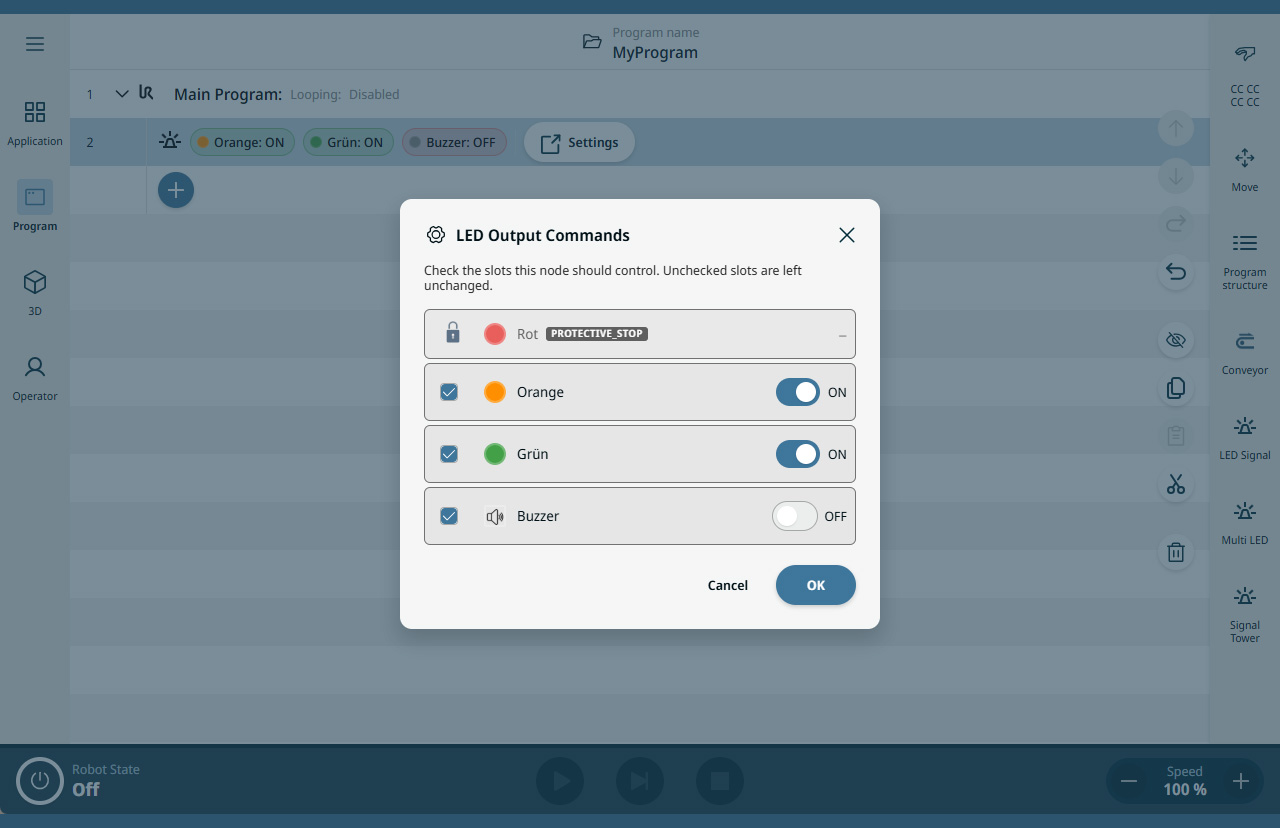Collapse the Main Program chevron
1280x828 pixels.
(x=122, y=94)
